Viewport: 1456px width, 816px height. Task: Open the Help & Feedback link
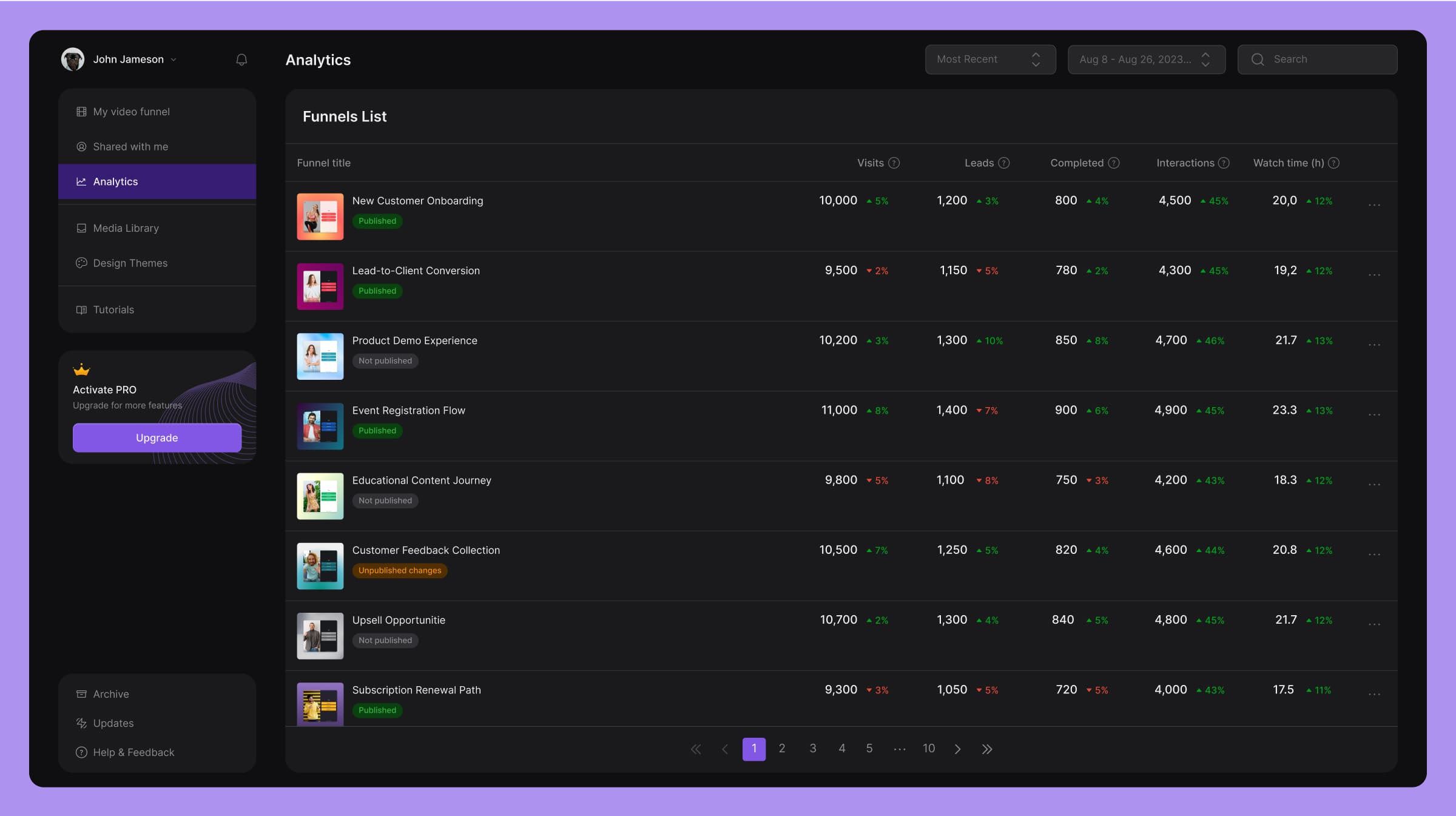pos(133,752)
